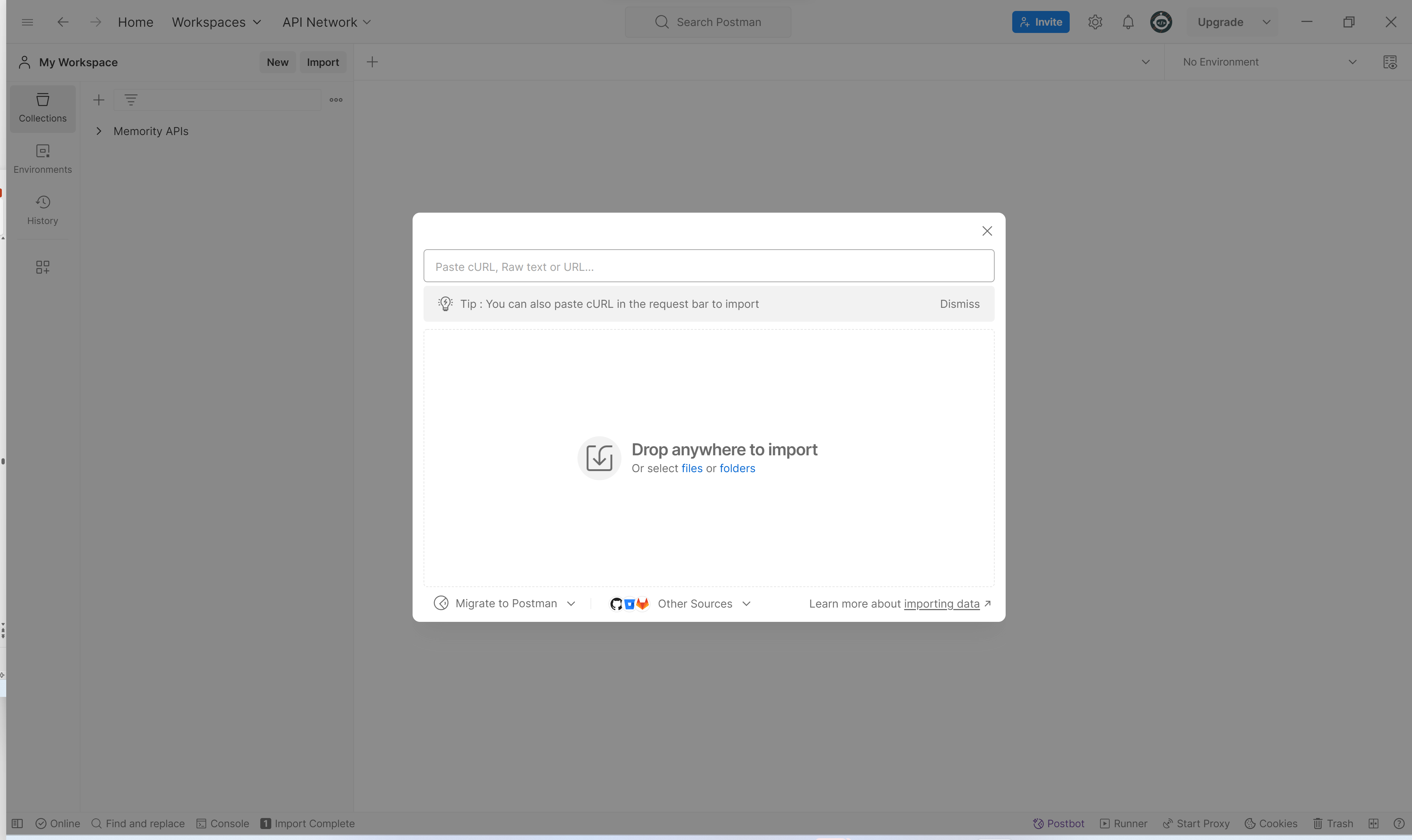This screenshot has width=1412, height=840.
Task: Toggle the sidebar hide/show button in status bar
Action: click(x=18, y=824)
